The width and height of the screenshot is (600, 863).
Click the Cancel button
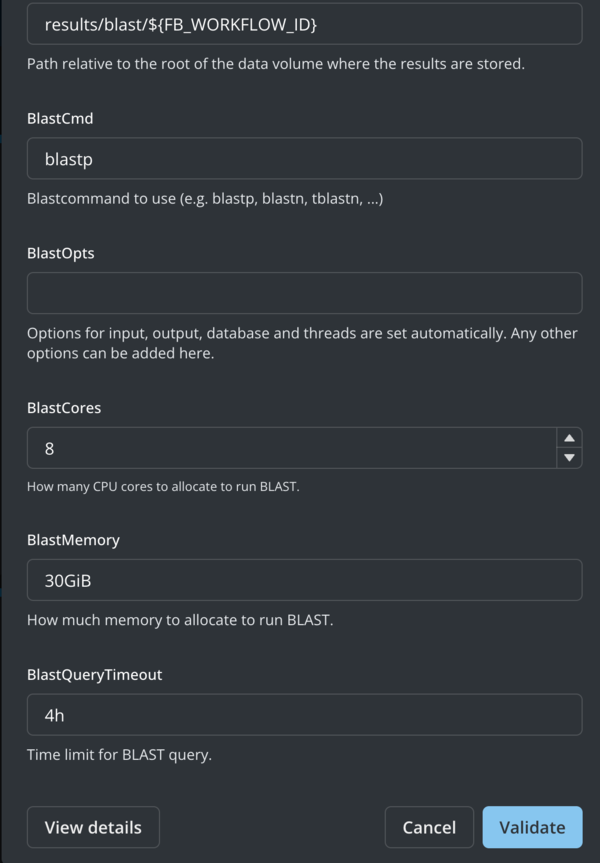429,827
